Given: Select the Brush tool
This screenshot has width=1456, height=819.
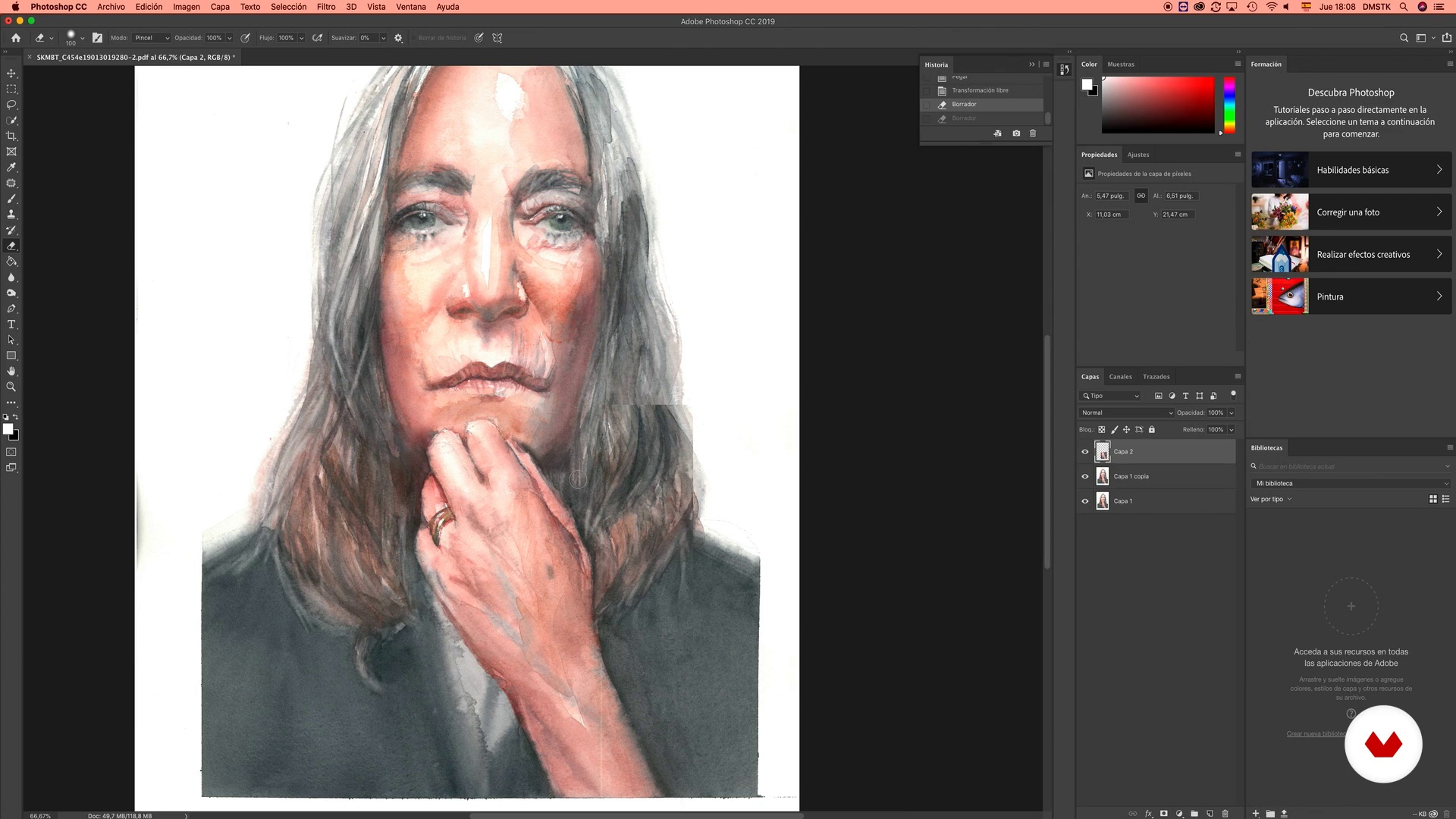Looking at the screenshot, I should point(11,199).
